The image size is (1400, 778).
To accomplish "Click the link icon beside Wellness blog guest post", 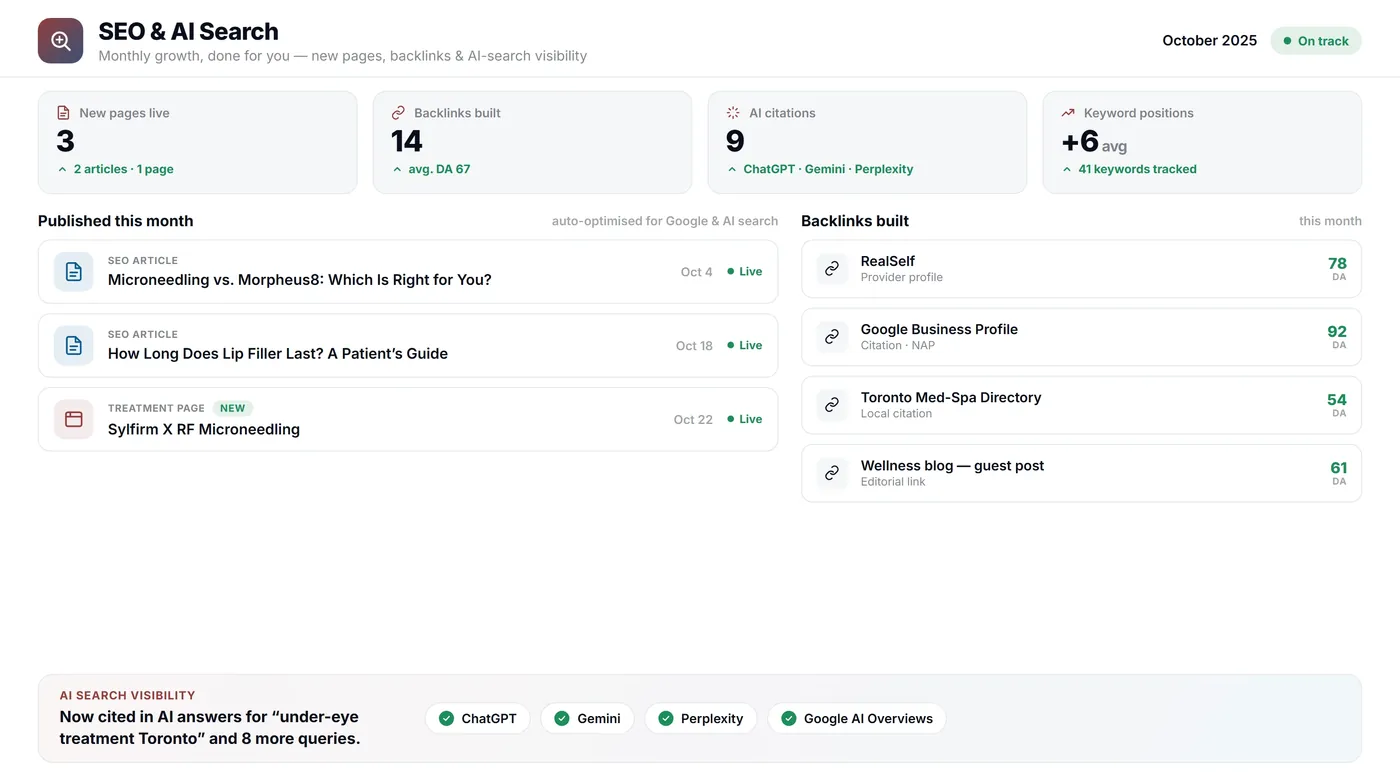I will pos(832,472).
